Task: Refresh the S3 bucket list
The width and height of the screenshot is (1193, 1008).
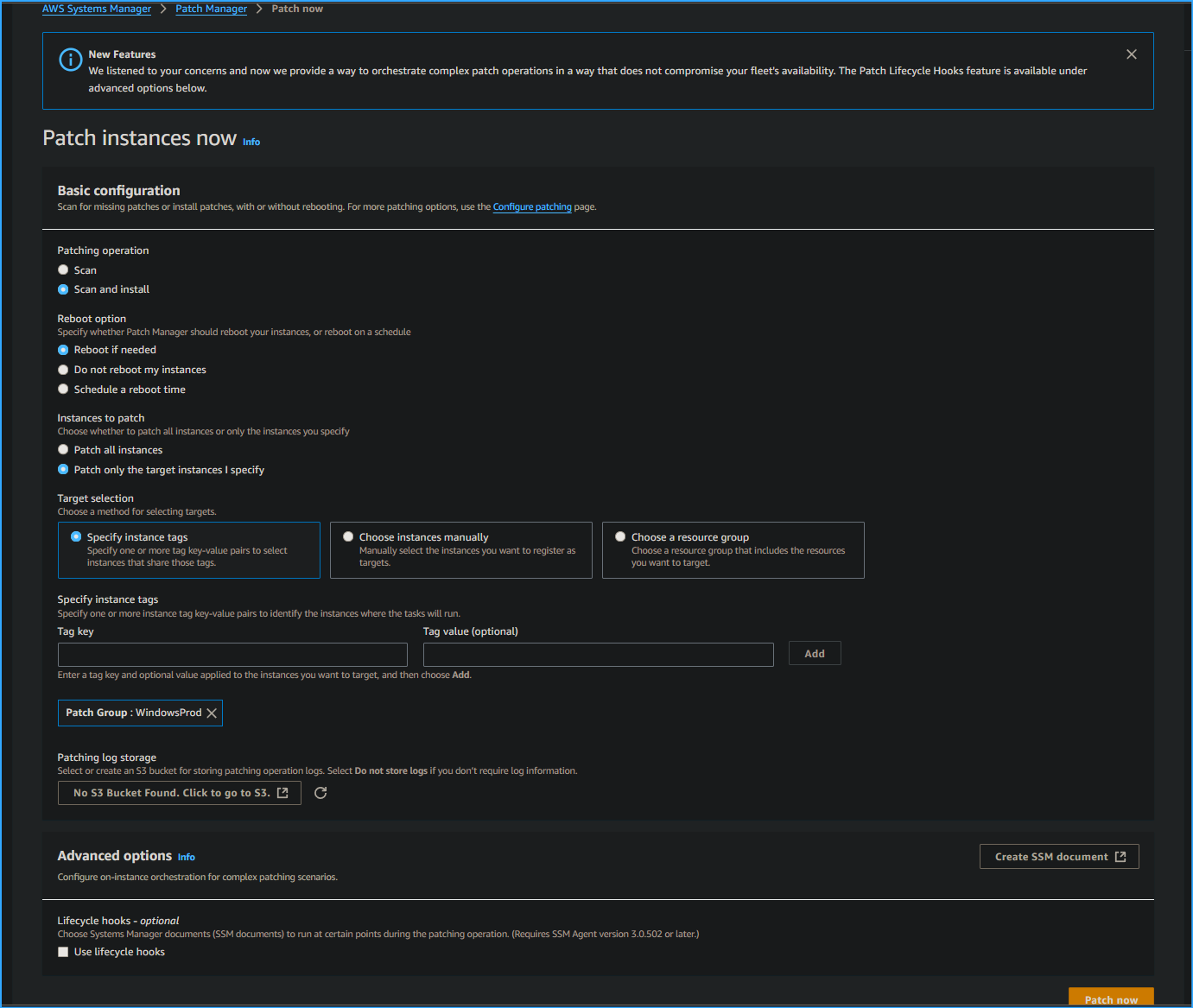Action: (x=320, y=792)
